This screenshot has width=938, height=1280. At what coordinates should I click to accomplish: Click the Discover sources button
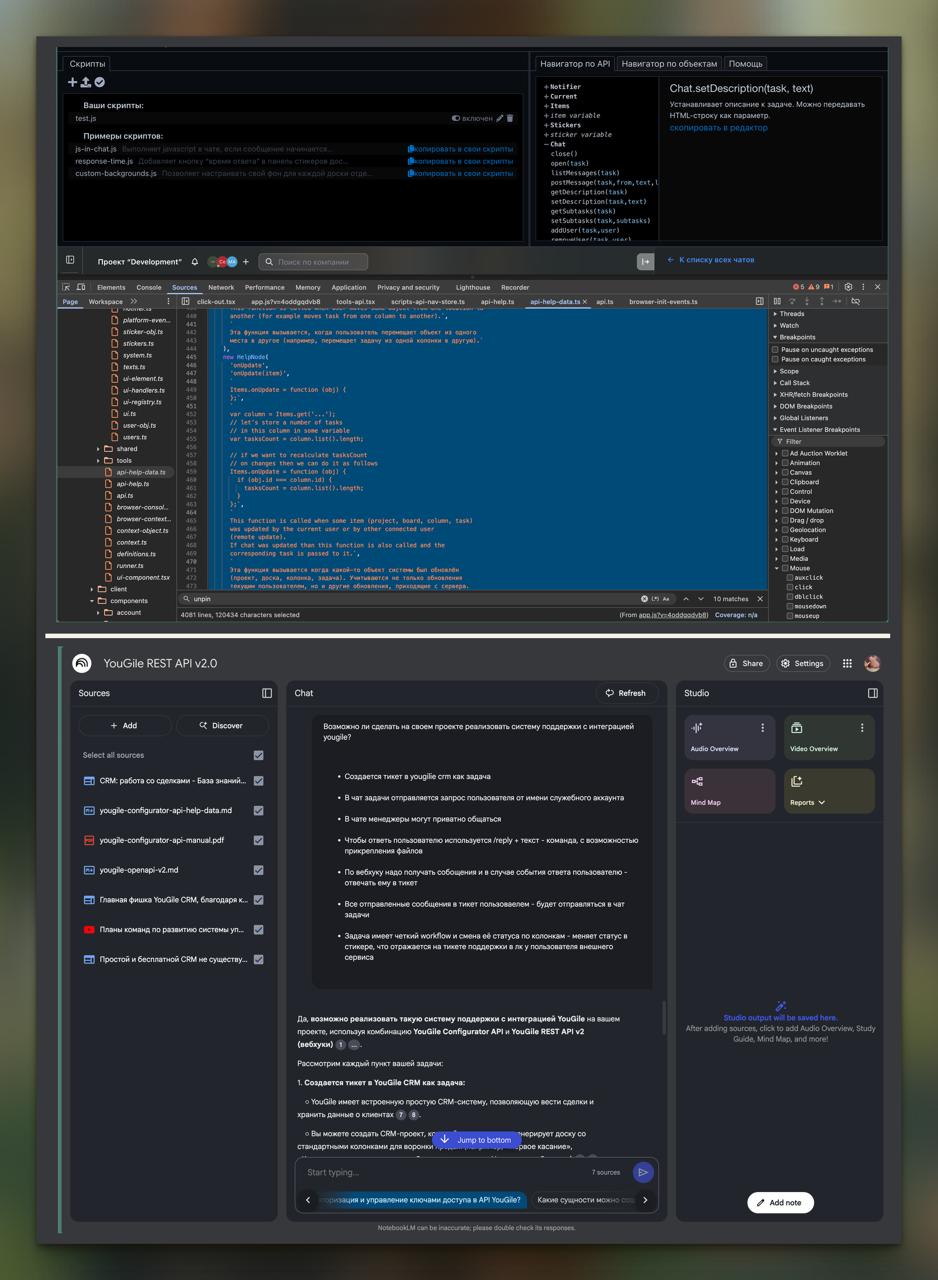[221, 726]
